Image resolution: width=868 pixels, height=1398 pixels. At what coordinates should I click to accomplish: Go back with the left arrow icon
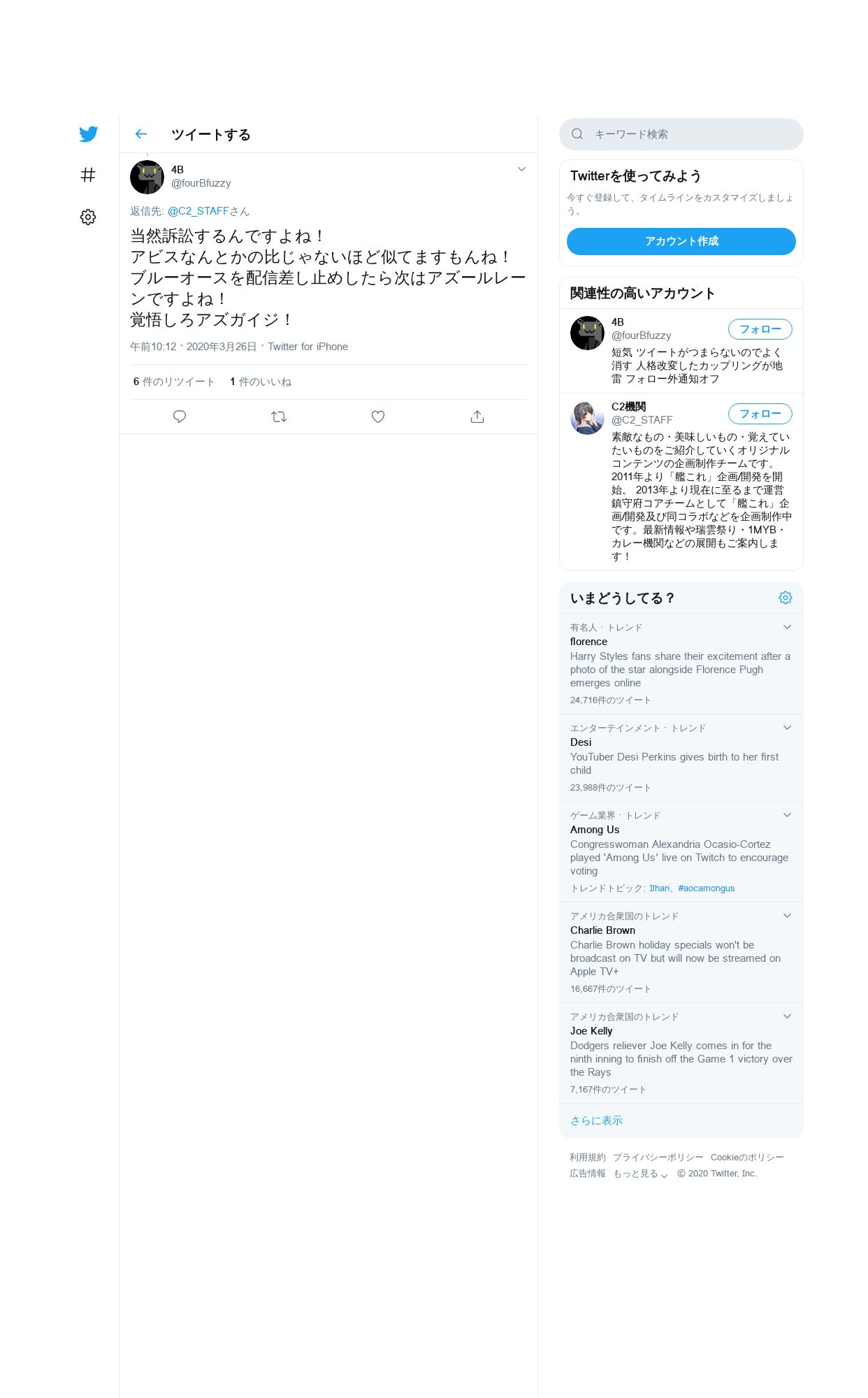tap(141, 134)
